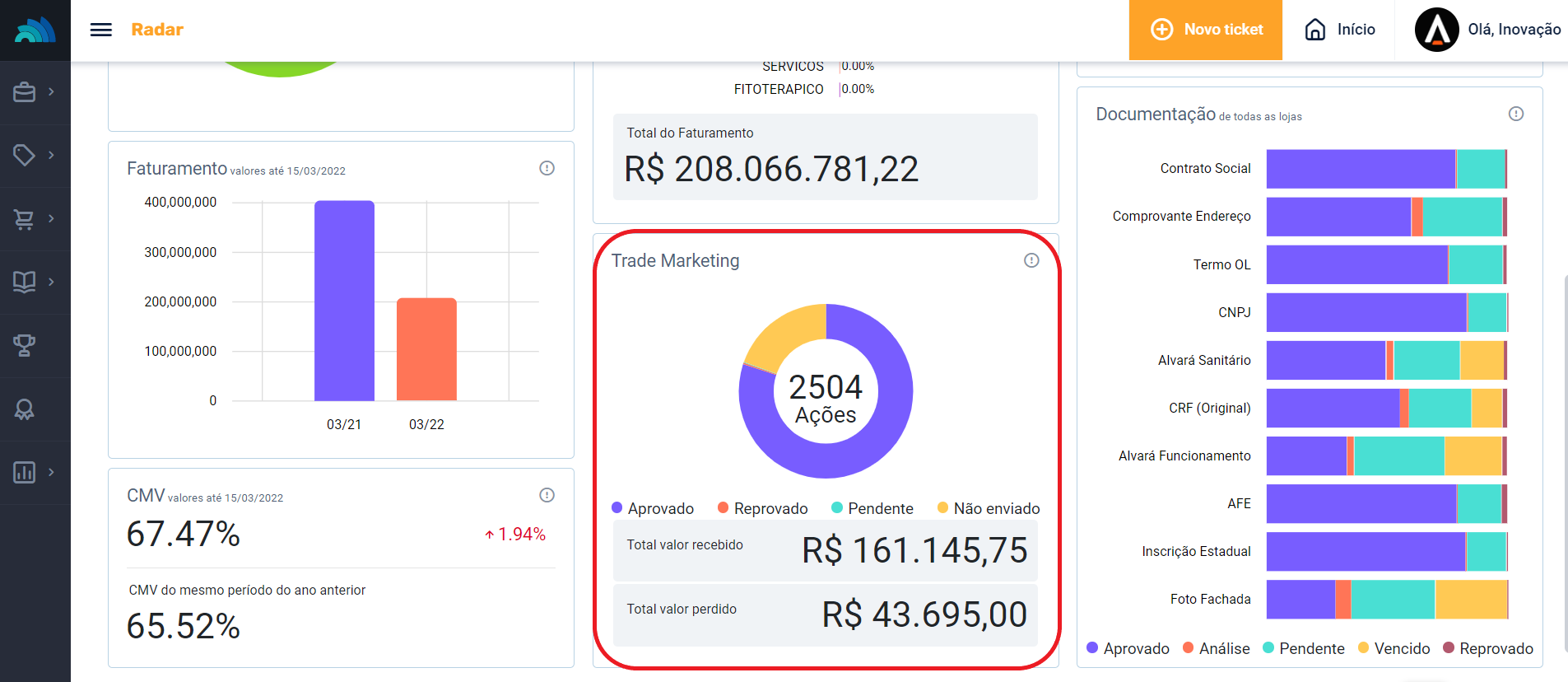Image resolution: width=1568 pixels, height=682 pixels.
Task: Go to Início in the top bar
Action: (x=1340, y=30)
